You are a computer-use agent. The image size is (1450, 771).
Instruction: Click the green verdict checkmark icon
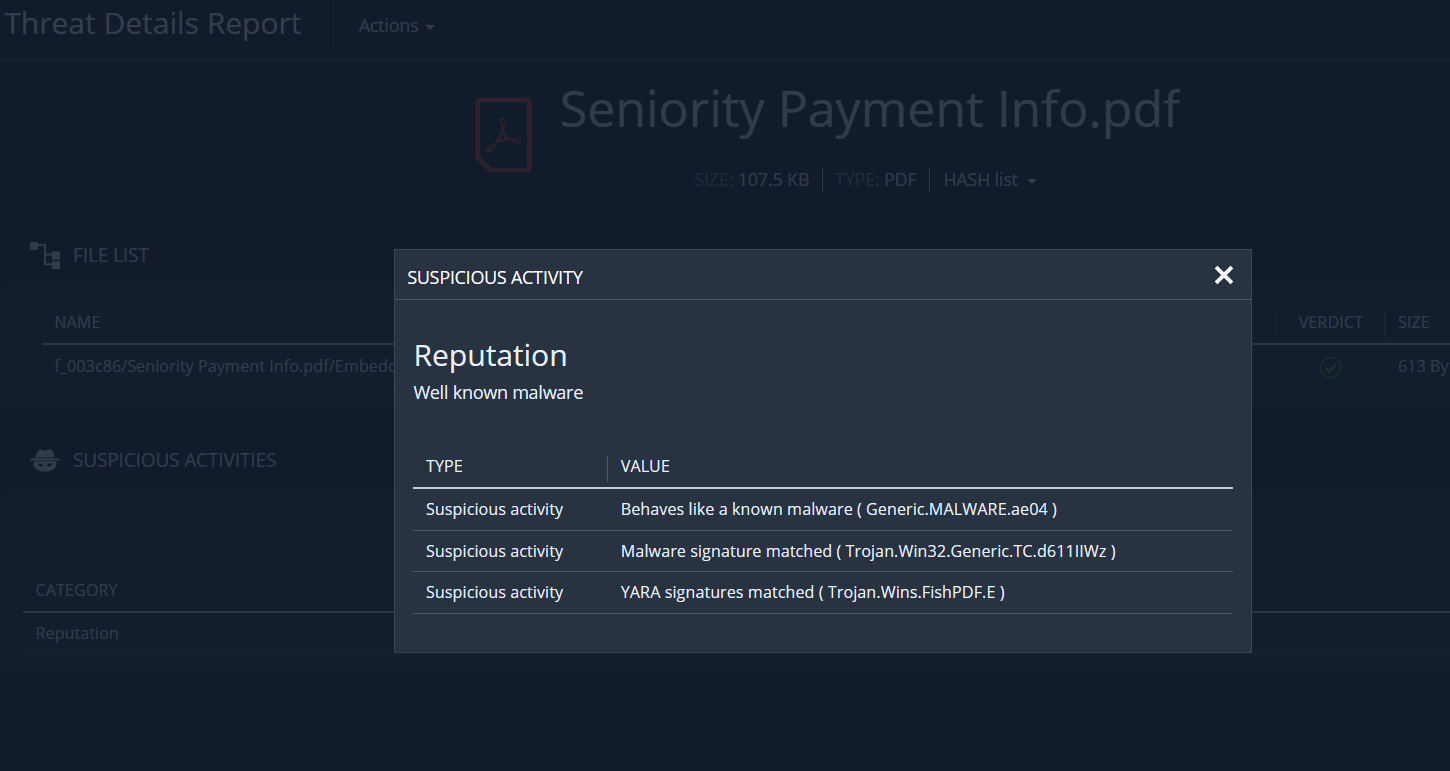coord(1330,367)
